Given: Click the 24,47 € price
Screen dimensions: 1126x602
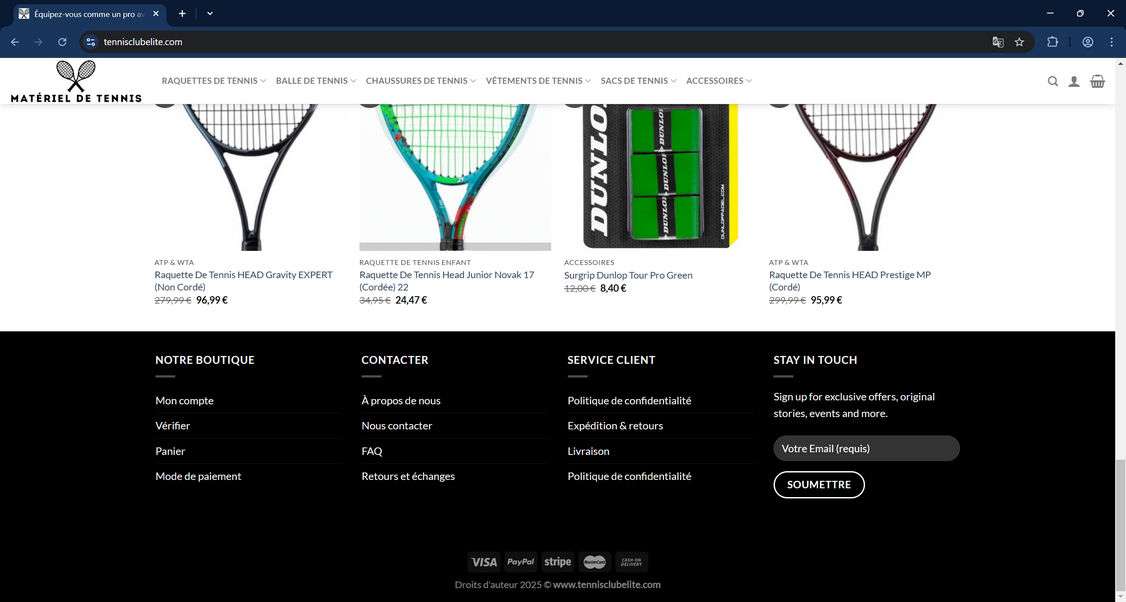Looking at the screenshot, I should (x=411, y=300).
